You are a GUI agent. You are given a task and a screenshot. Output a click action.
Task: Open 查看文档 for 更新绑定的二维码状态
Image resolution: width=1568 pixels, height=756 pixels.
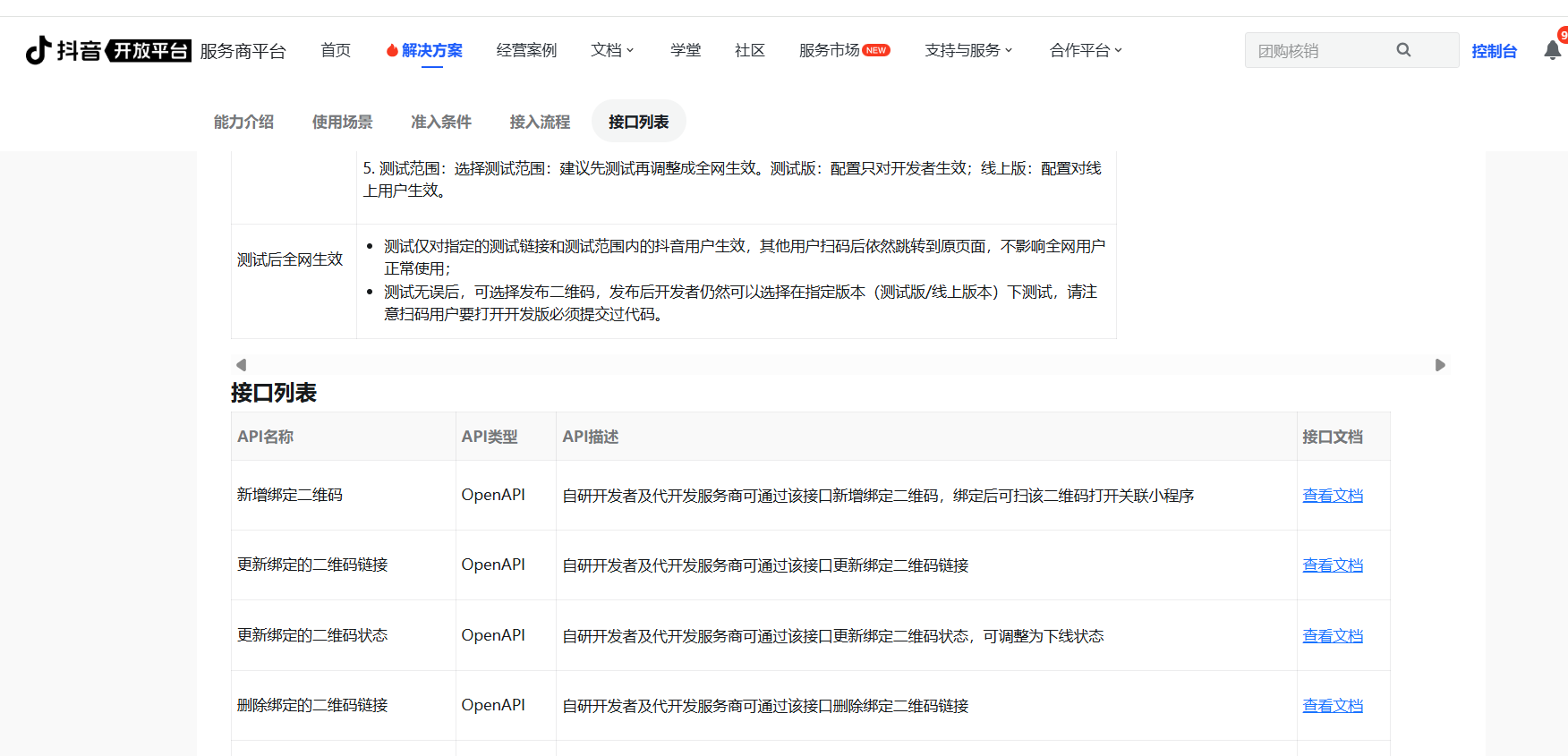[x=1333, y=636]
